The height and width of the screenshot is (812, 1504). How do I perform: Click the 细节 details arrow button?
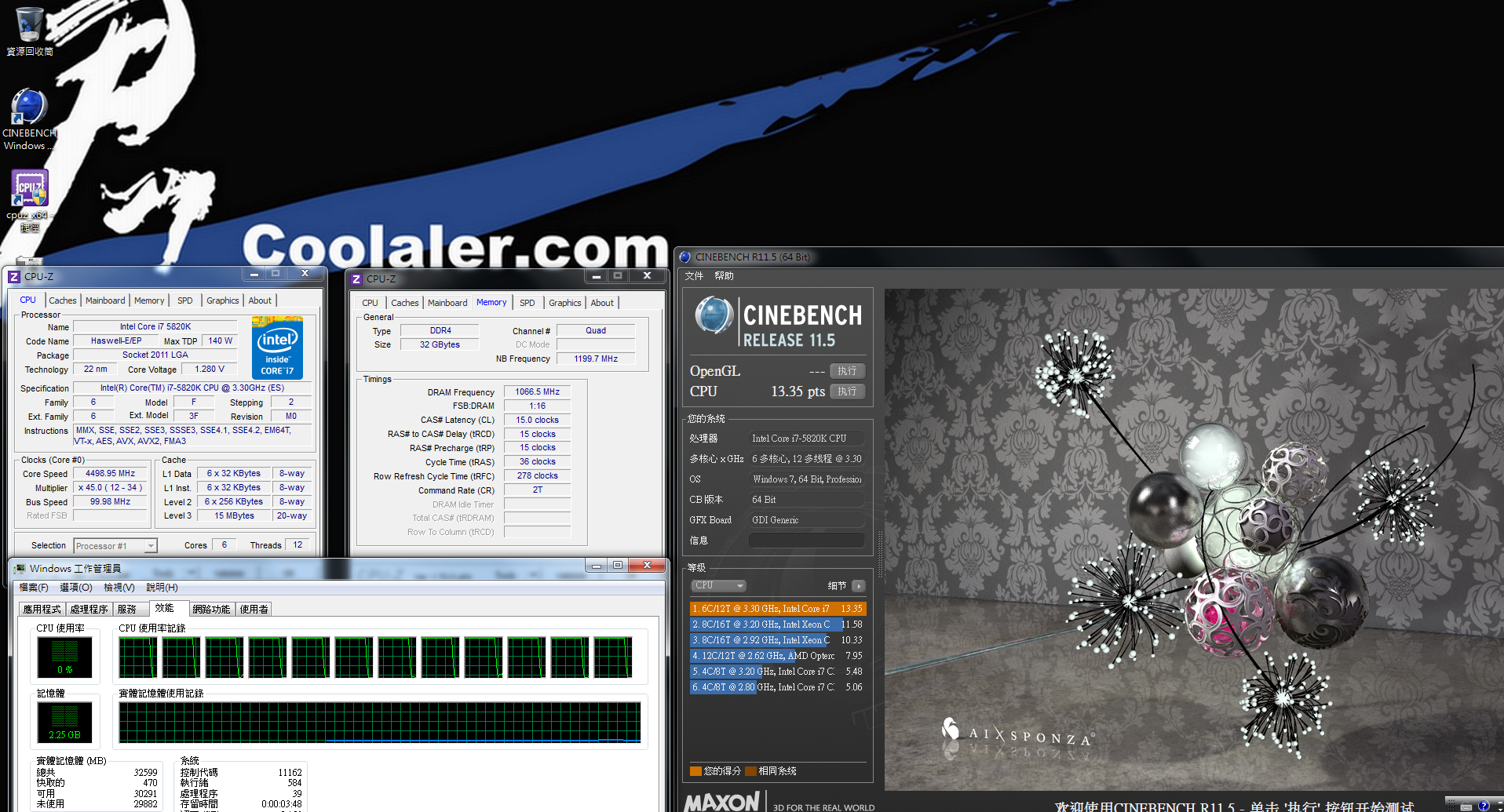(x=859, y=586)
